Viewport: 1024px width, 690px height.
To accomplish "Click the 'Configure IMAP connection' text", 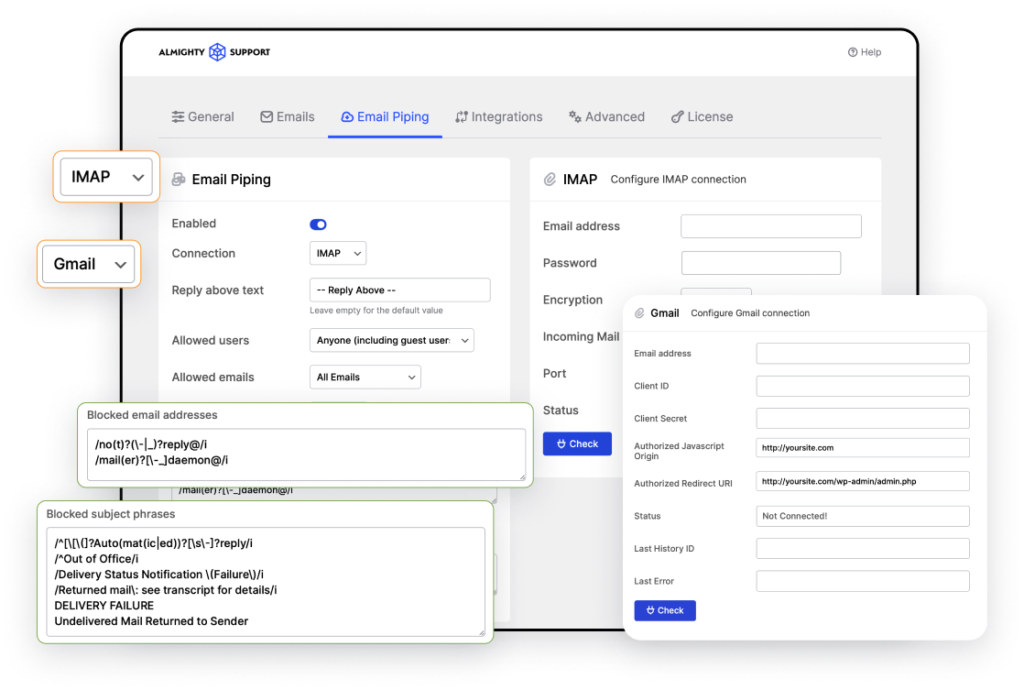I will pos(678,180).
